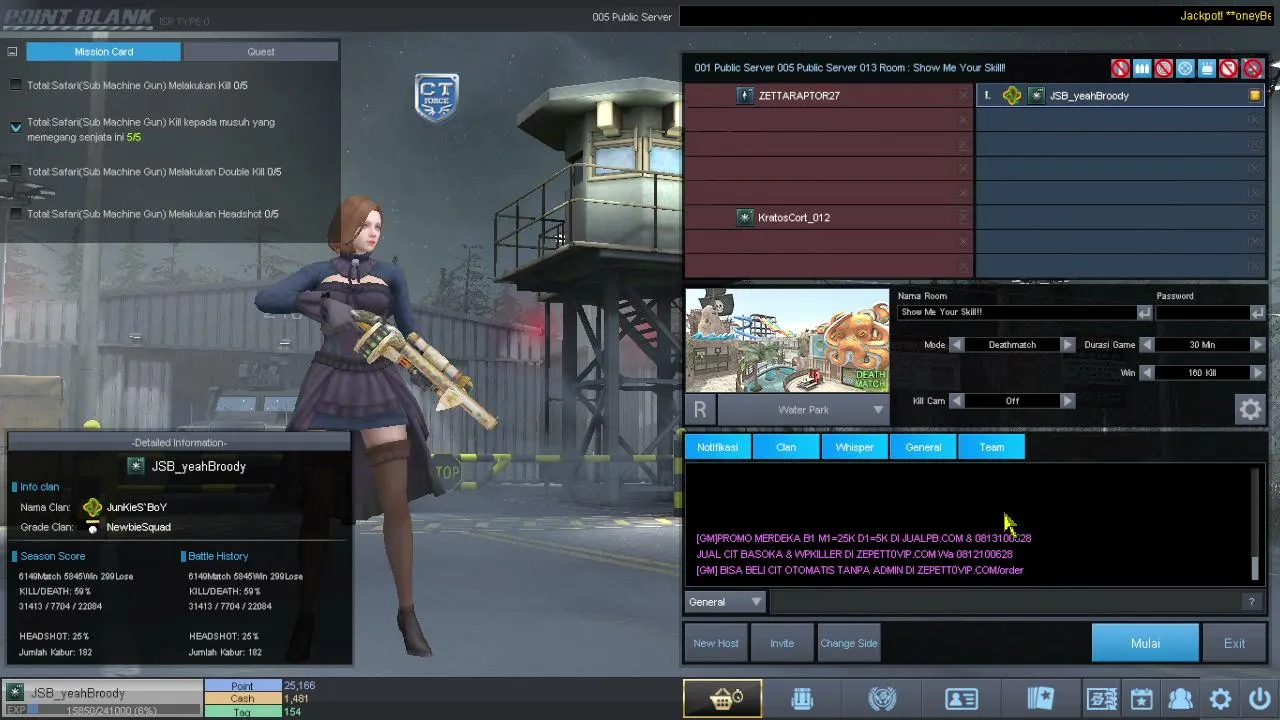
Task: Open the Clan chat tab
Action: [x=786, y=447]
